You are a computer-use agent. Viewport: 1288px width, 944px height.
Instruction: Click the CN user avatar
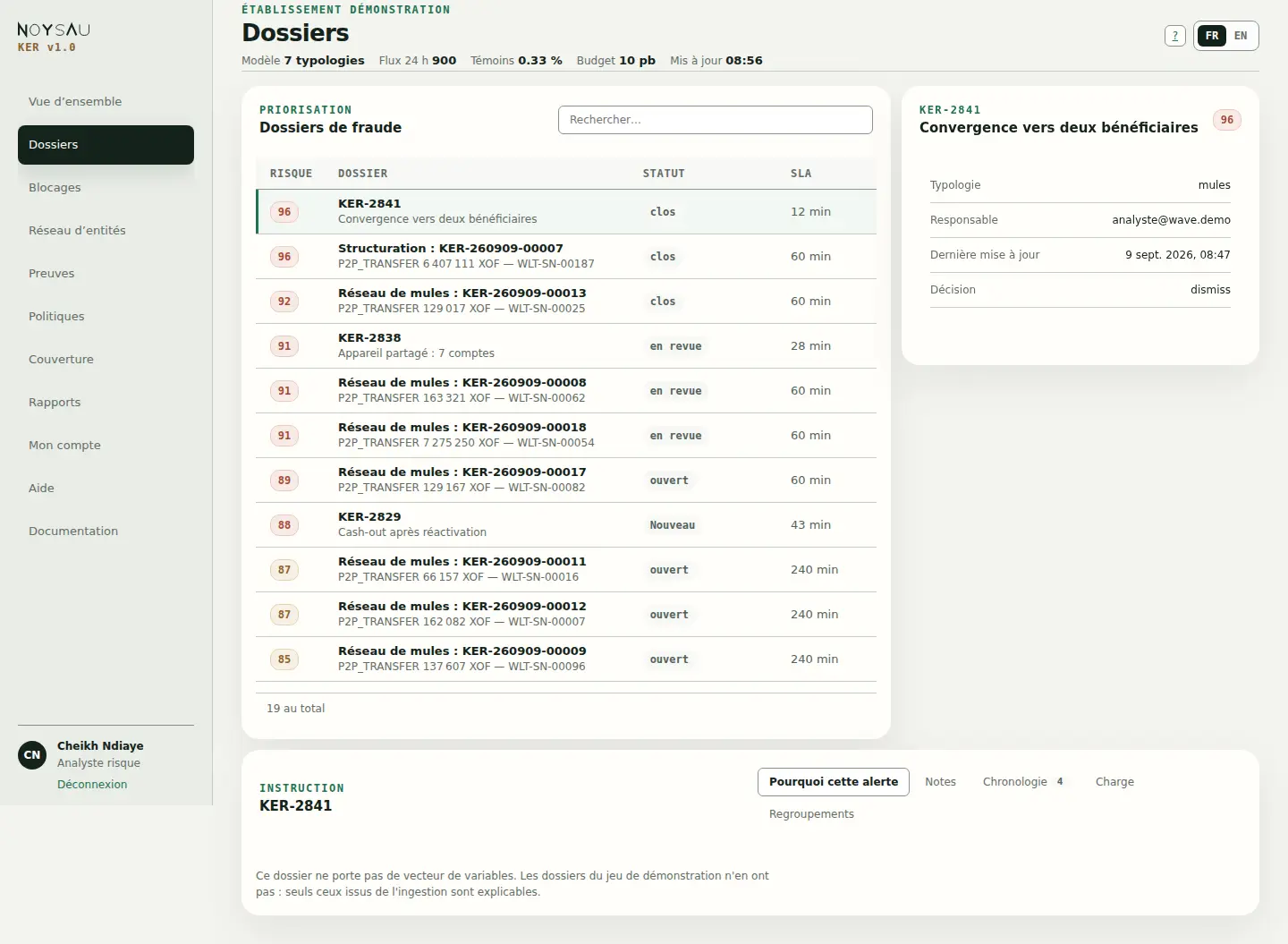(x=32, y=755)
